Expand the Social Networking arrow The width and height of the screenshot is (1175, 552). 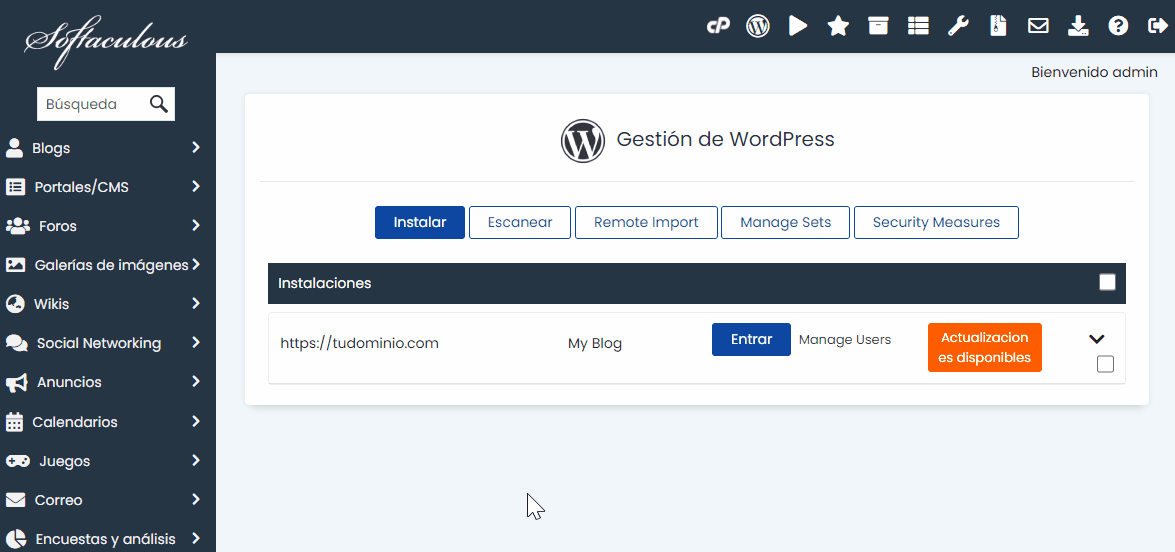(x=196, y=343)
